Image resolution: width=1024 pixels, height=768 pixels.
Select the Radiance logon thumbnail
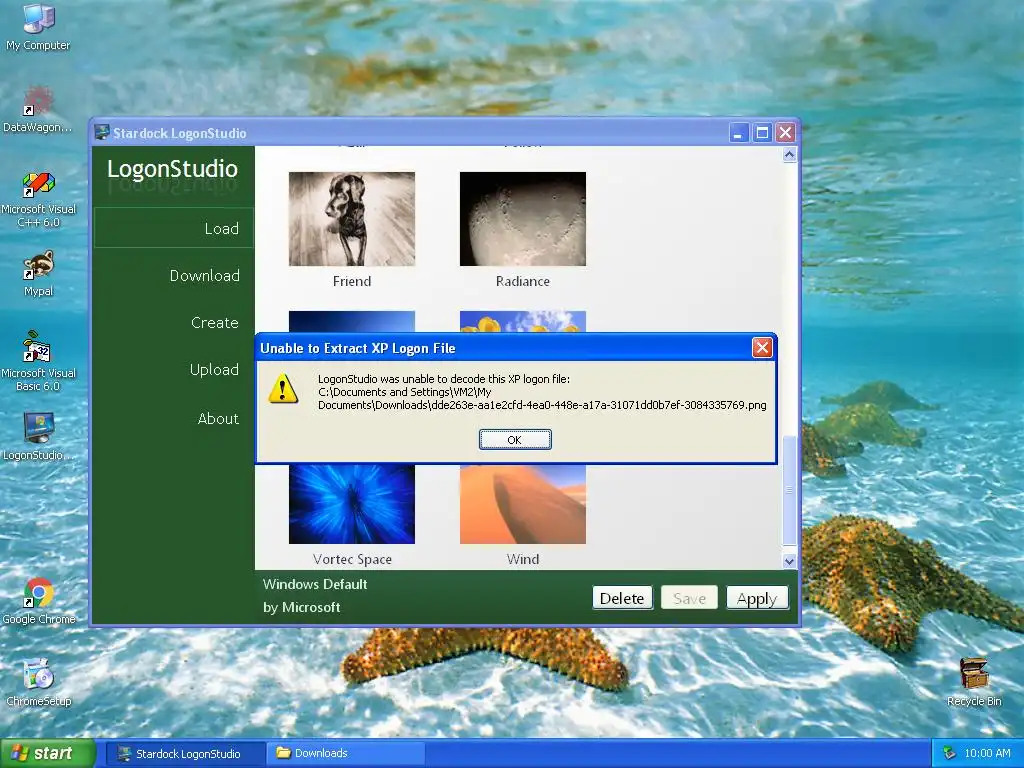coord(522,219)
